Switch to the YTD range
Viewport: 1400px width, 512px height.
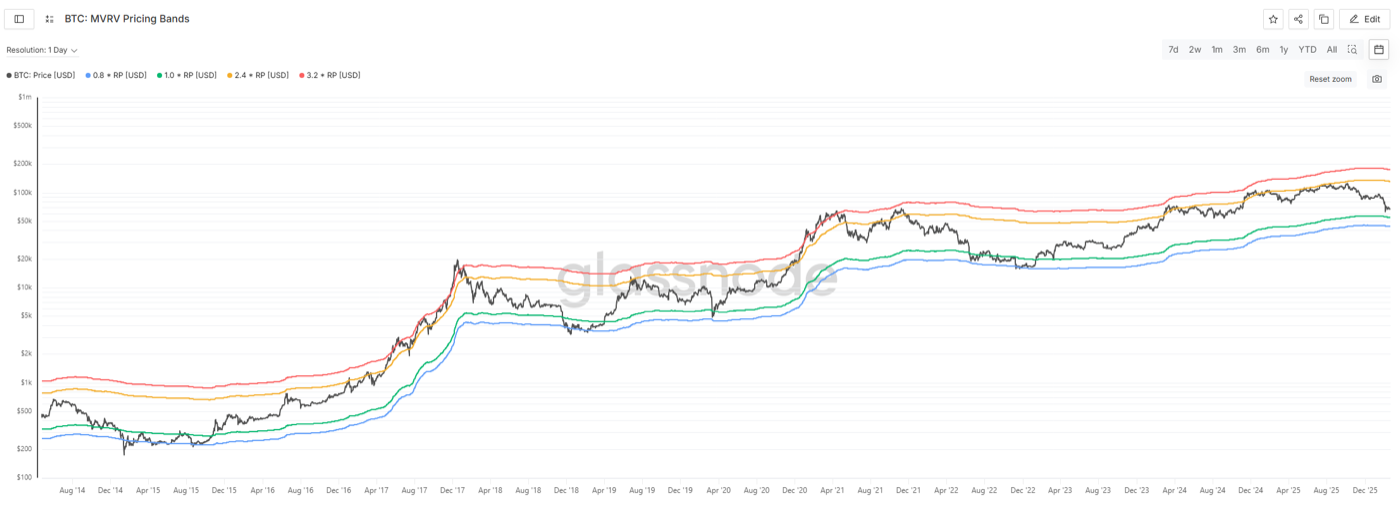(1307, 49)
